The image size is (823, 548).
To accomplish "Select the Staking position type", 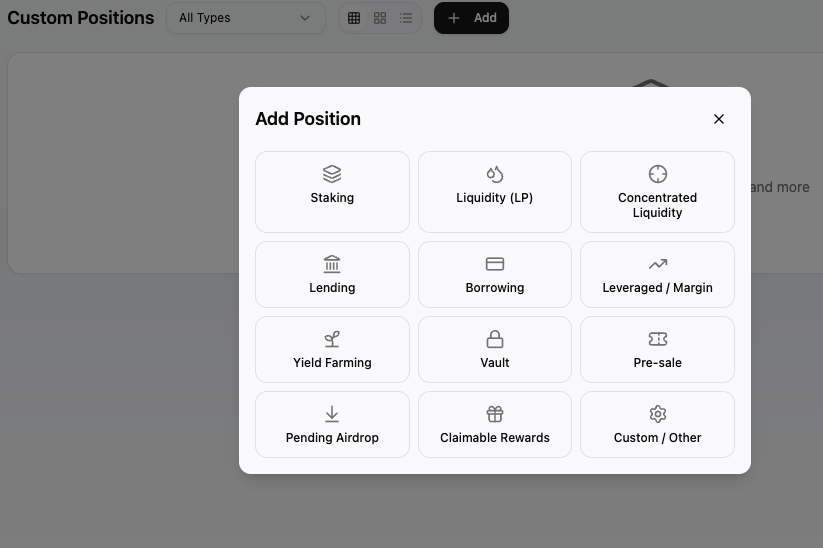I will click(332, 192).
